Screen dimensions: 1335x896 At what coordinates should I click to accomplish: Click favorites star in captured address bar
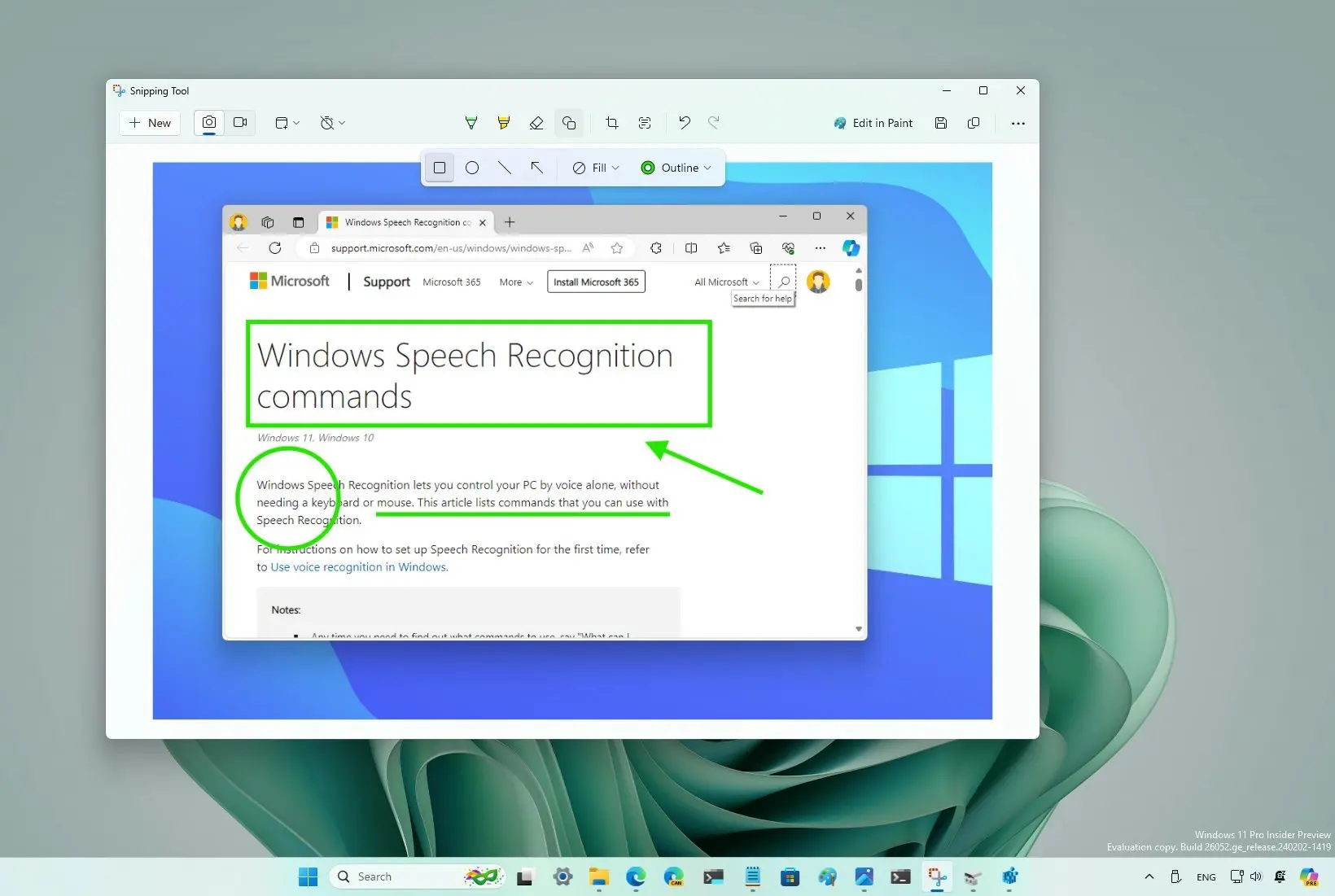click(617, 248)
